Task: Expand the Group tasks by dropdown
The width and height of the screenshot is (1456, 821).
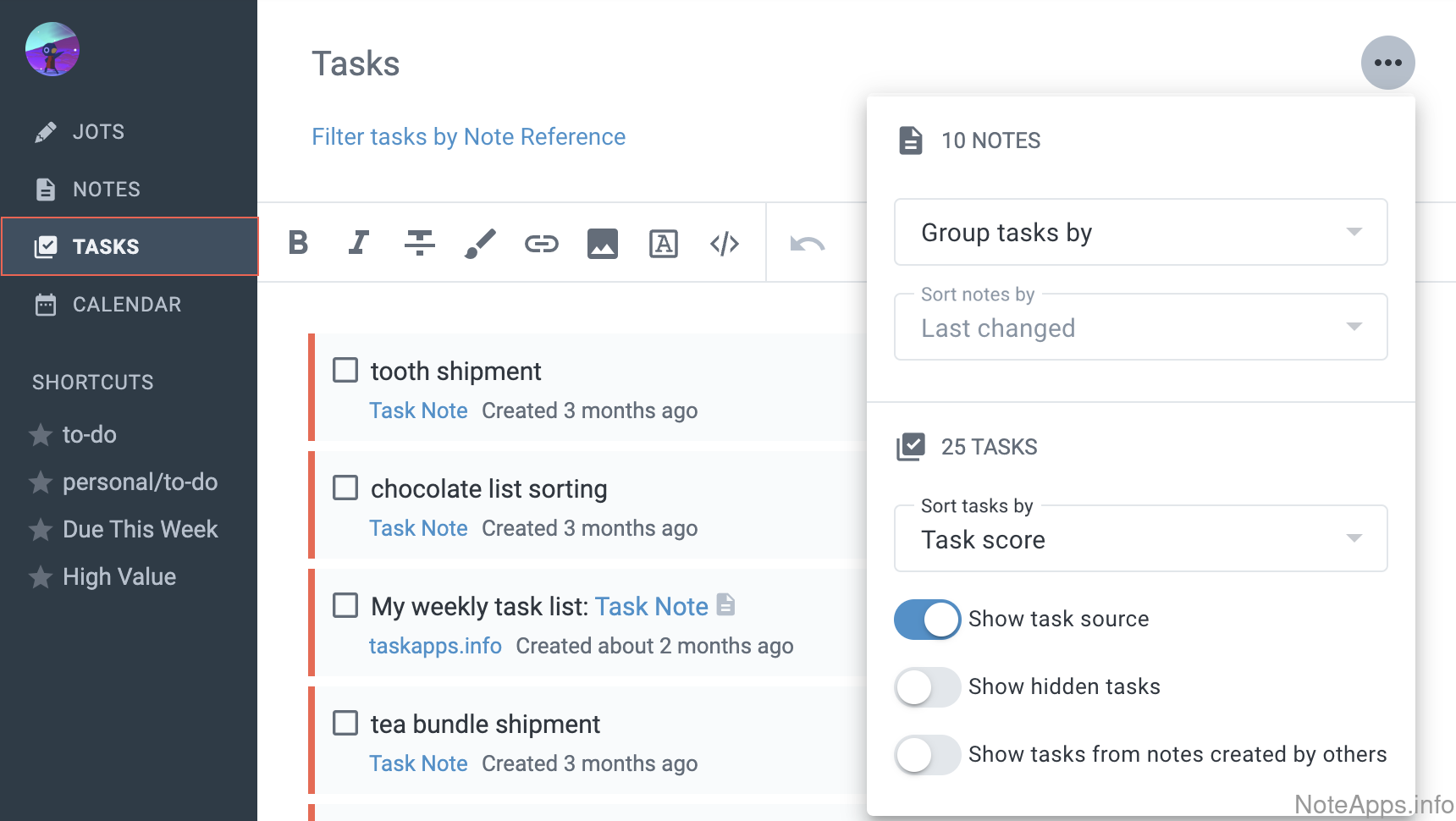Action: (1140, 232)
